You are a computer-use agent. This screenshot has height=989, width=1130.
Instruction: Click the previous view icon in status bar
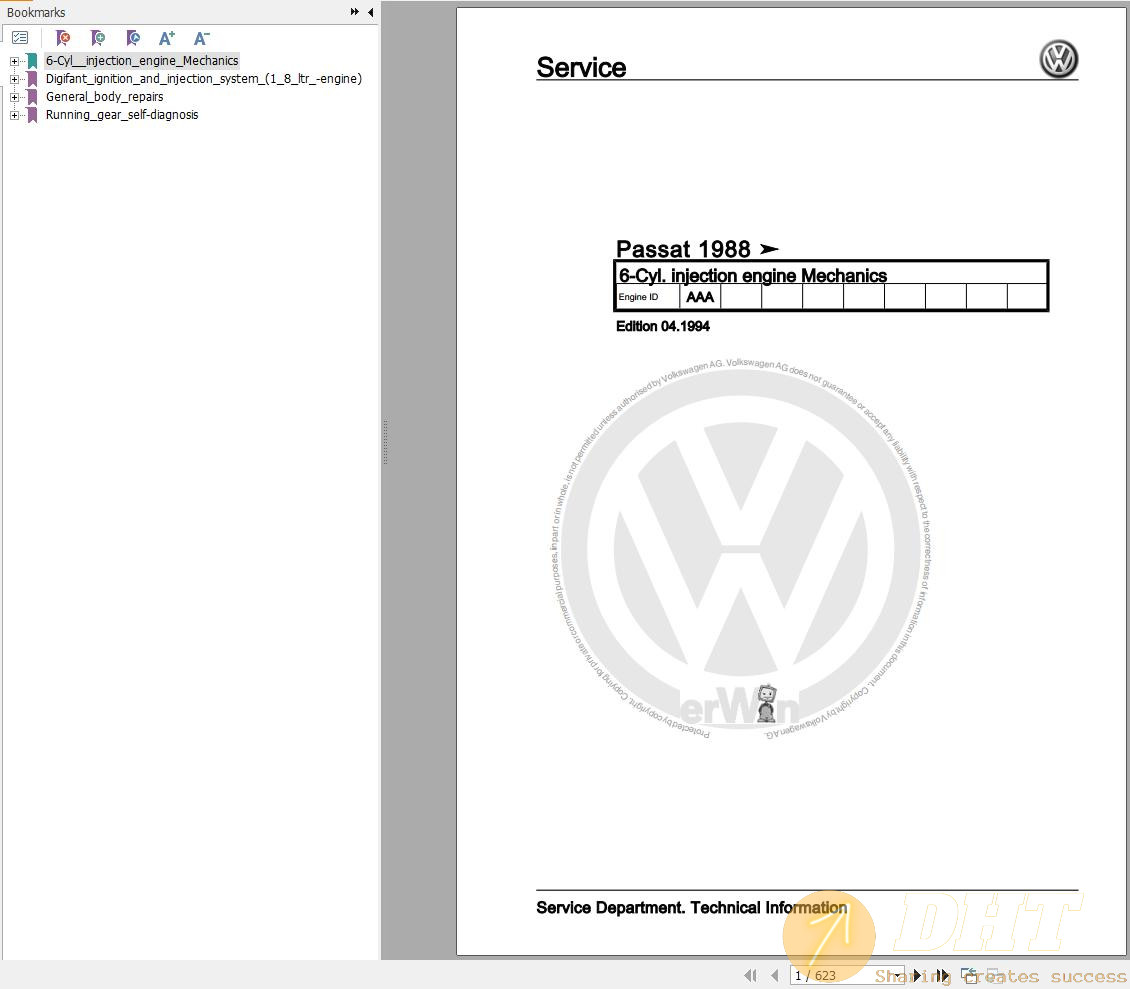969,975
